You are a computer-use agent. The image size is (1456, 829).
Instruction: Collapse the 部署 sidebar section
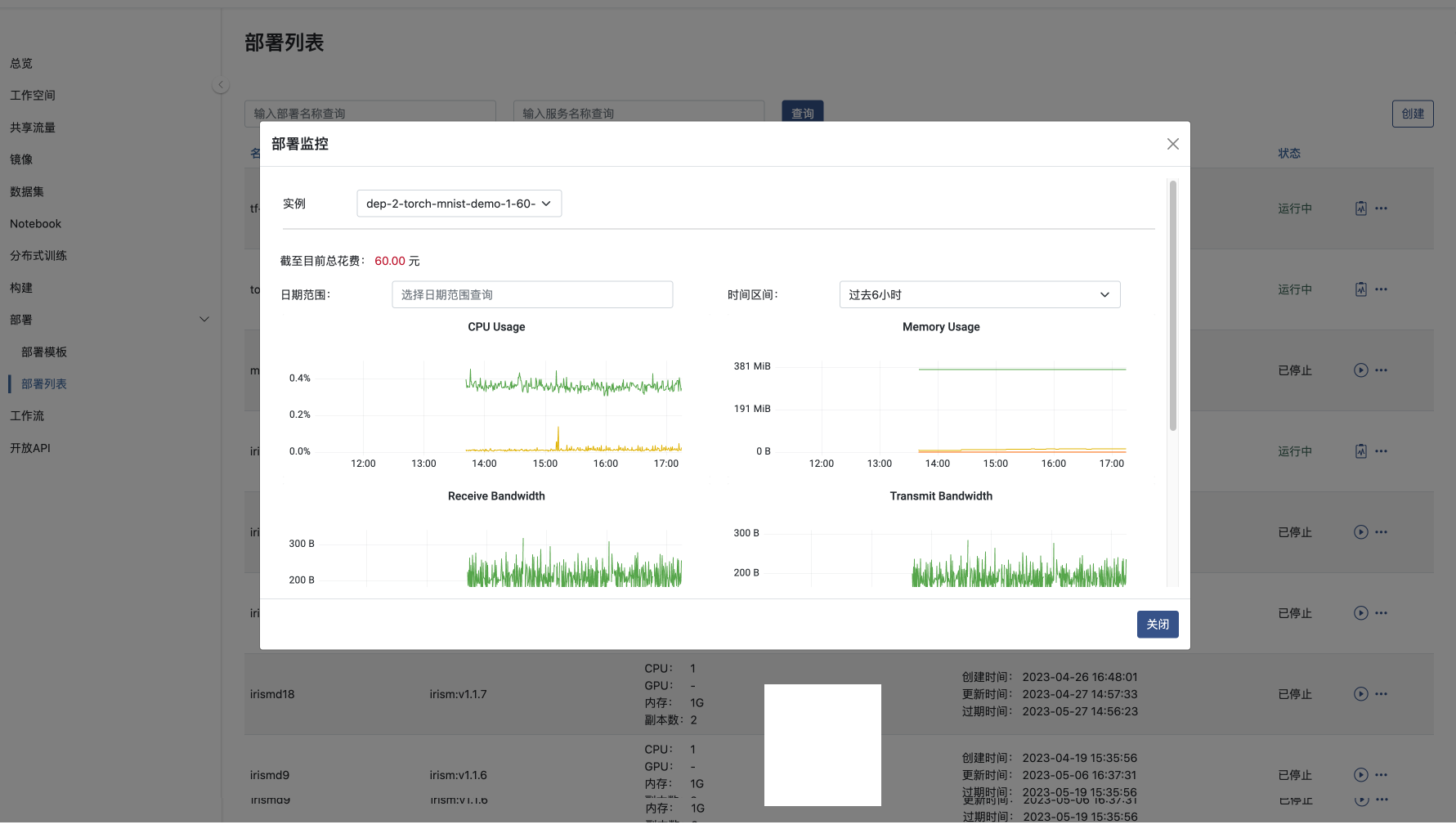204,320
